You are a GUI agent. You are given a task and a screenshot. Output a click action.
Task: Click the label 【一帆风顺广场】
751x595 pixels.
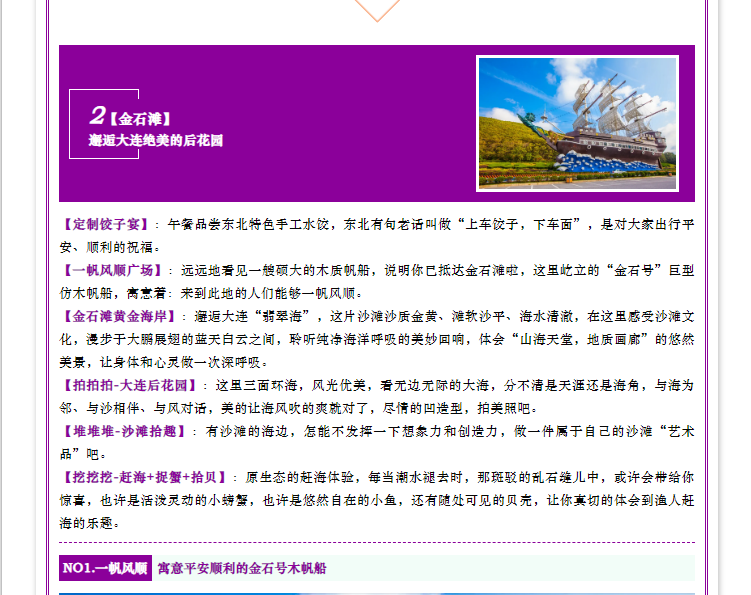(113, 270)
